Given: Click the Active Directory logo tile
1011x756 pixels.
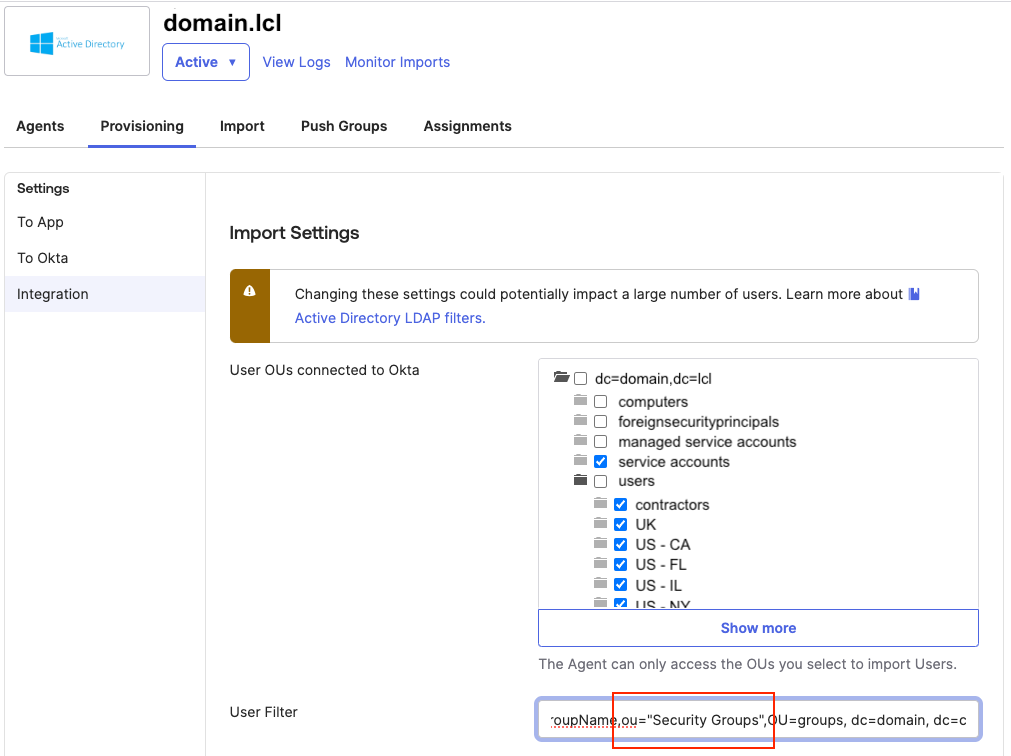Looking at the screenshot, I should 77,41.
